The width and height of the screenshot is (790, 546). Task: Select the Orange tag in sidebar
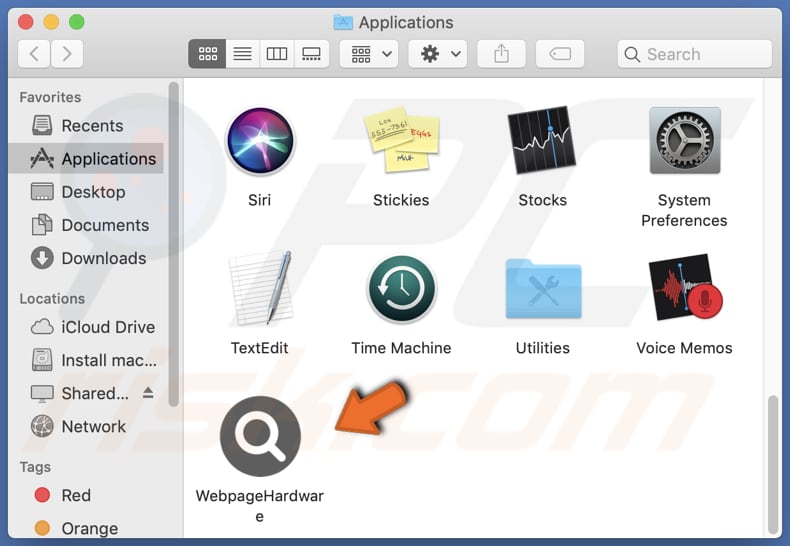(86, 528)
